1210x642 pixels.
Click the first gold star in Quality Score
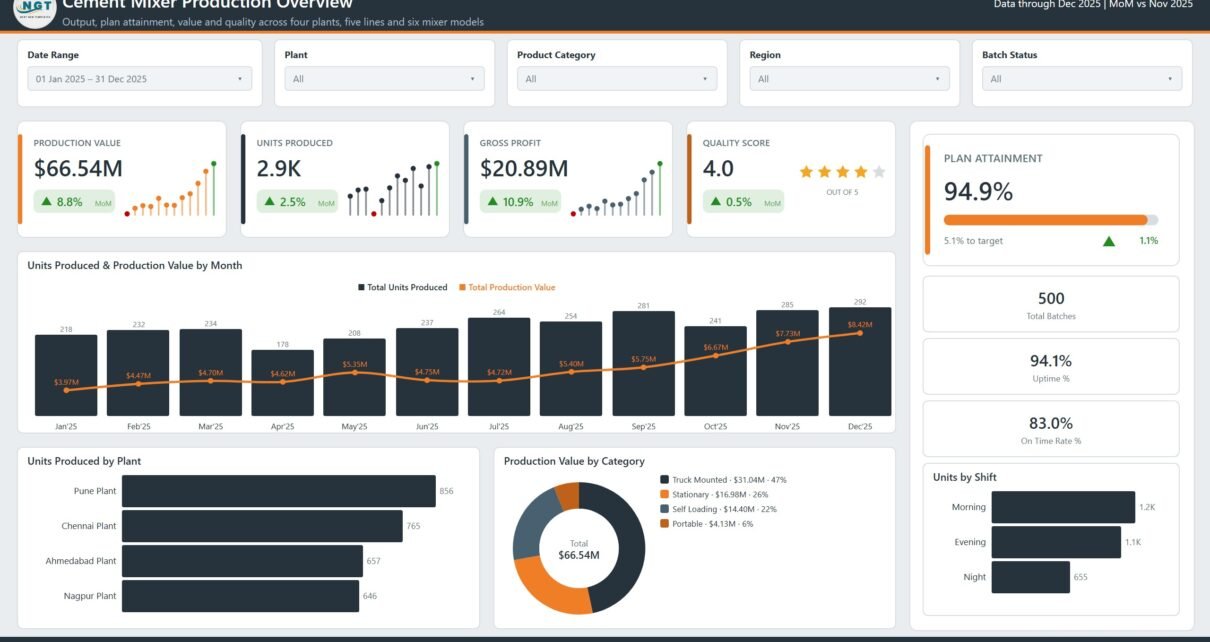pos(807,172)
